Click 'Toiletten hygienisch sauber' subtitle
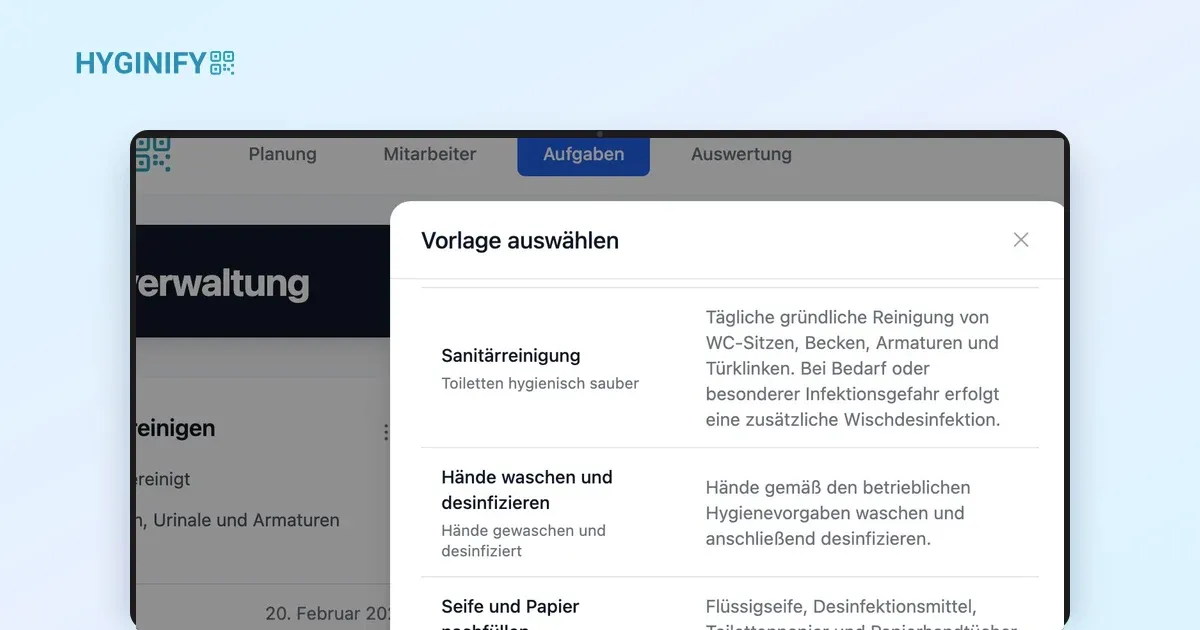 (540, 384)
